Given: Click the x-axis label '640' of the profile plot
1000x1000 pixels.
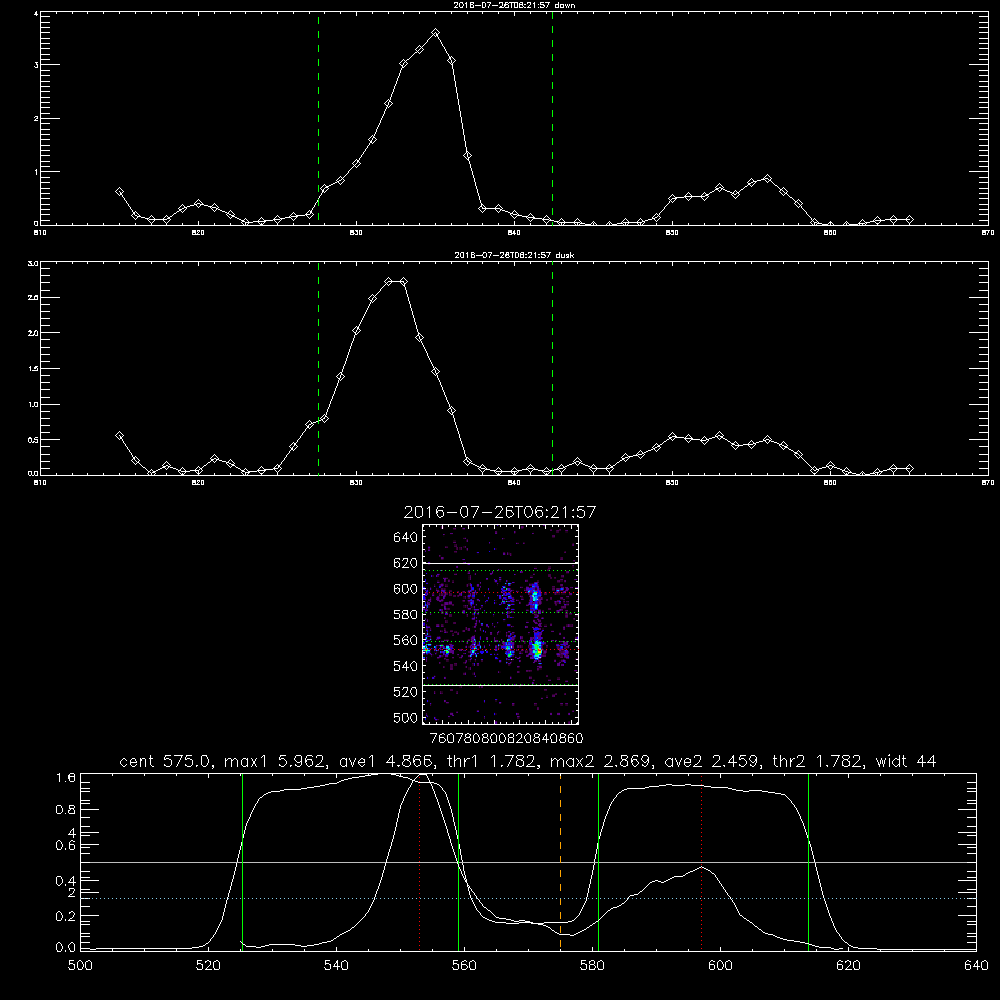Looking at the screenshot, I should (976, 966).
